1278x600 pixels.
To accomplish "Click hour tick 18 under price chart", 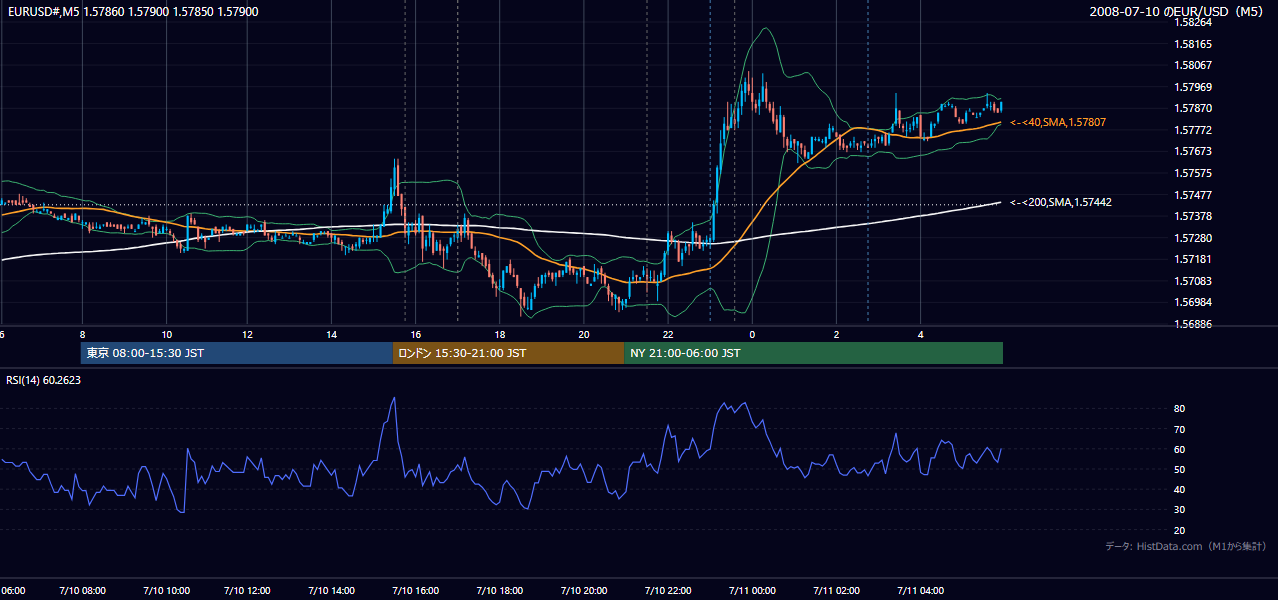I will [500, 334].
